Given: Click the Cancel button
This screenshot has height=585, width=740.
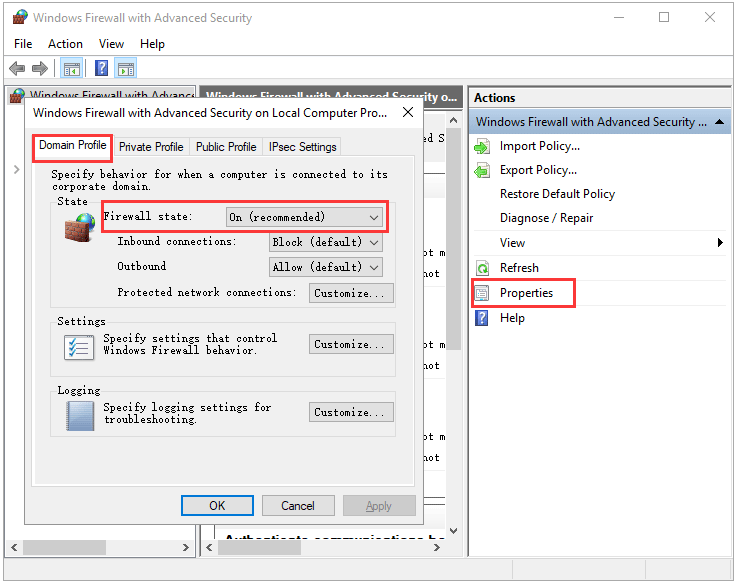Looking at the screenshot, I should tap(298, 506).
